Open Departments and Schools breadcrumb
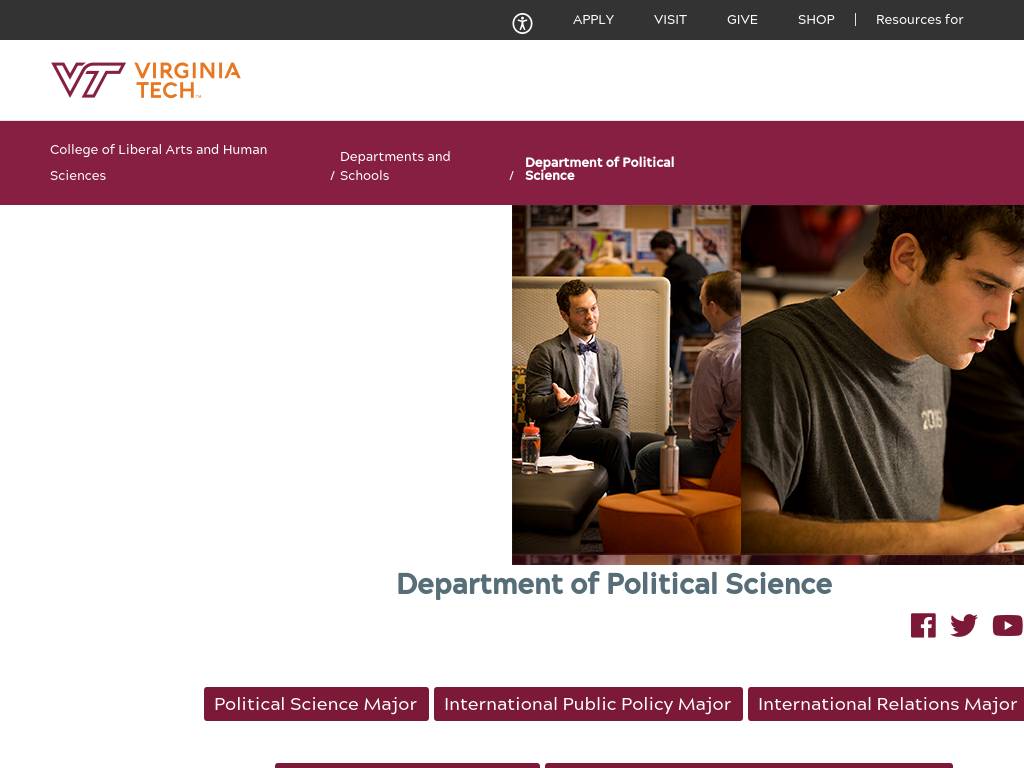The image size is (1024, 768). [x=395, y=166]
